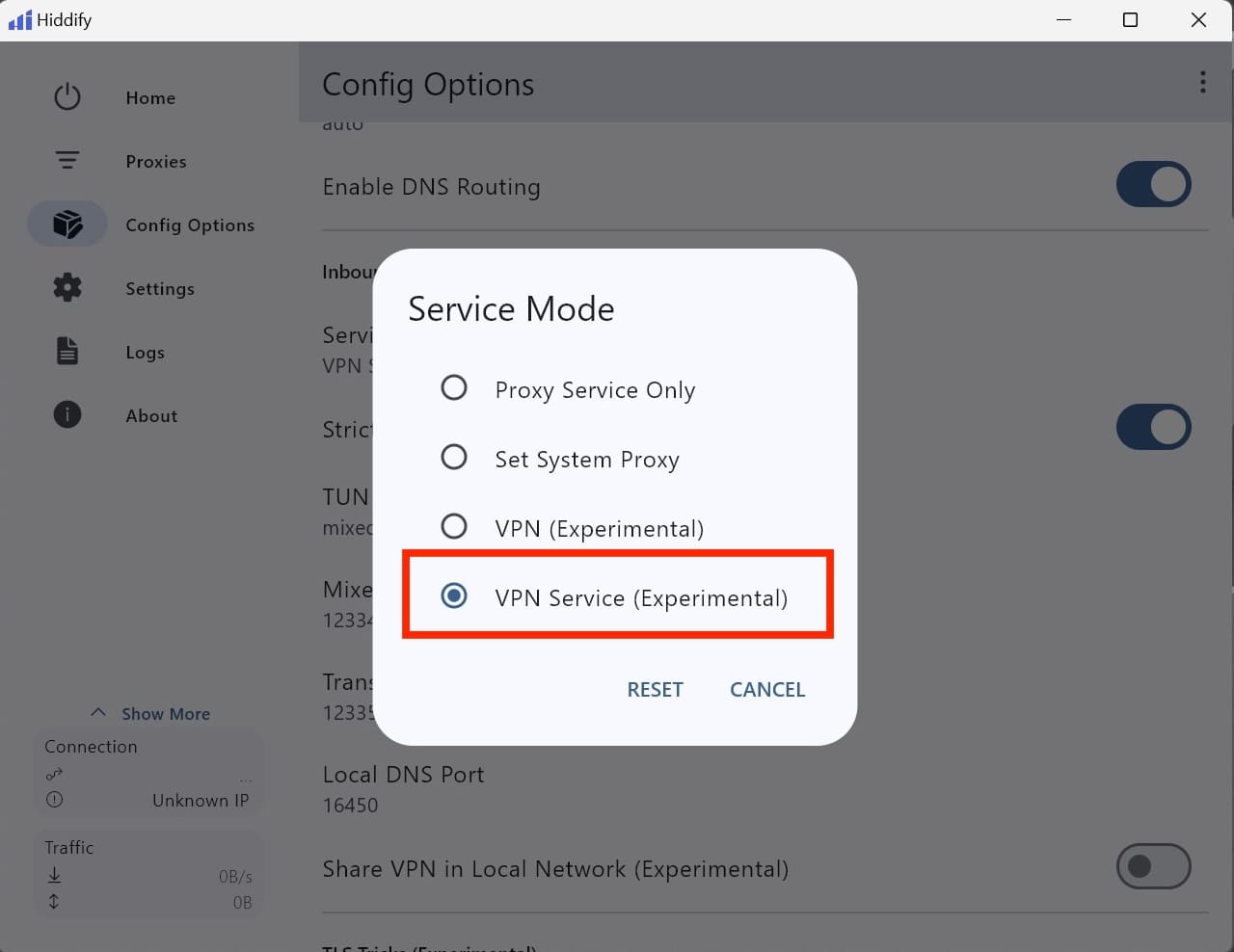
Task: Click the Proxies filter icon
Action: click(67, 161)
